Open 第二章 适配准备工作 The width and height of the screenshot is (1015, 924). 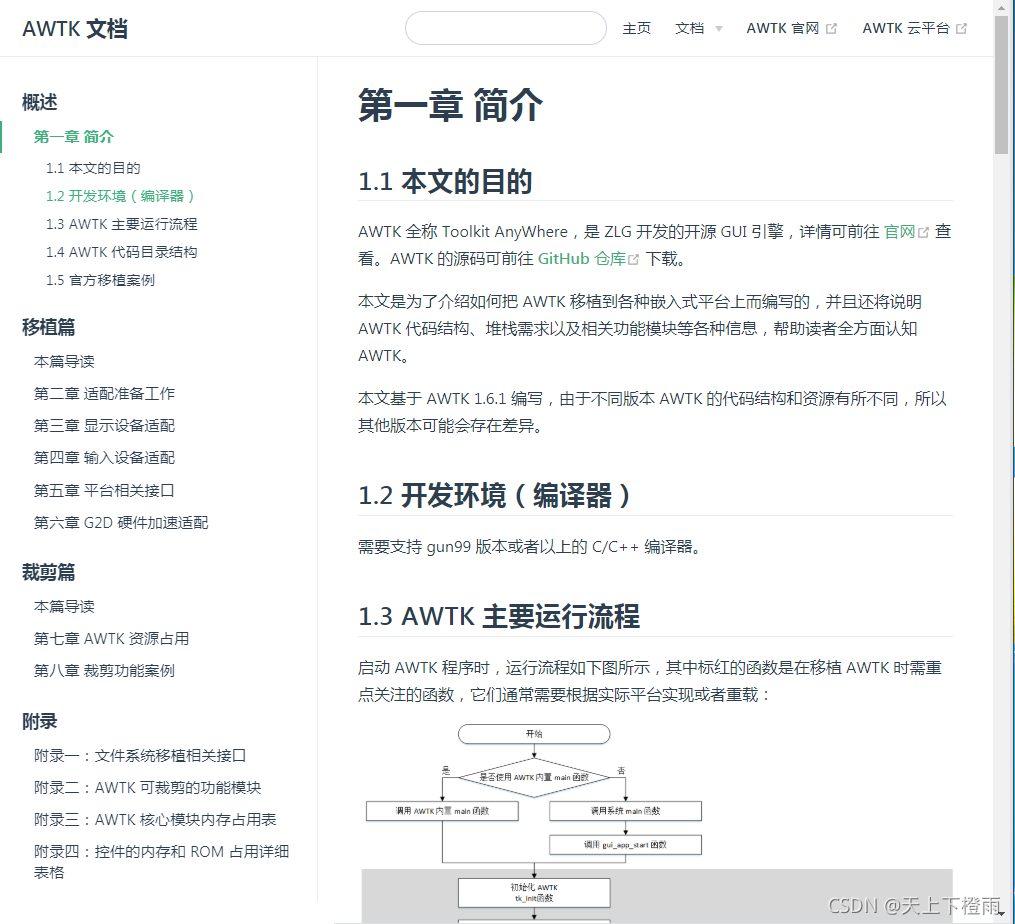104,394
